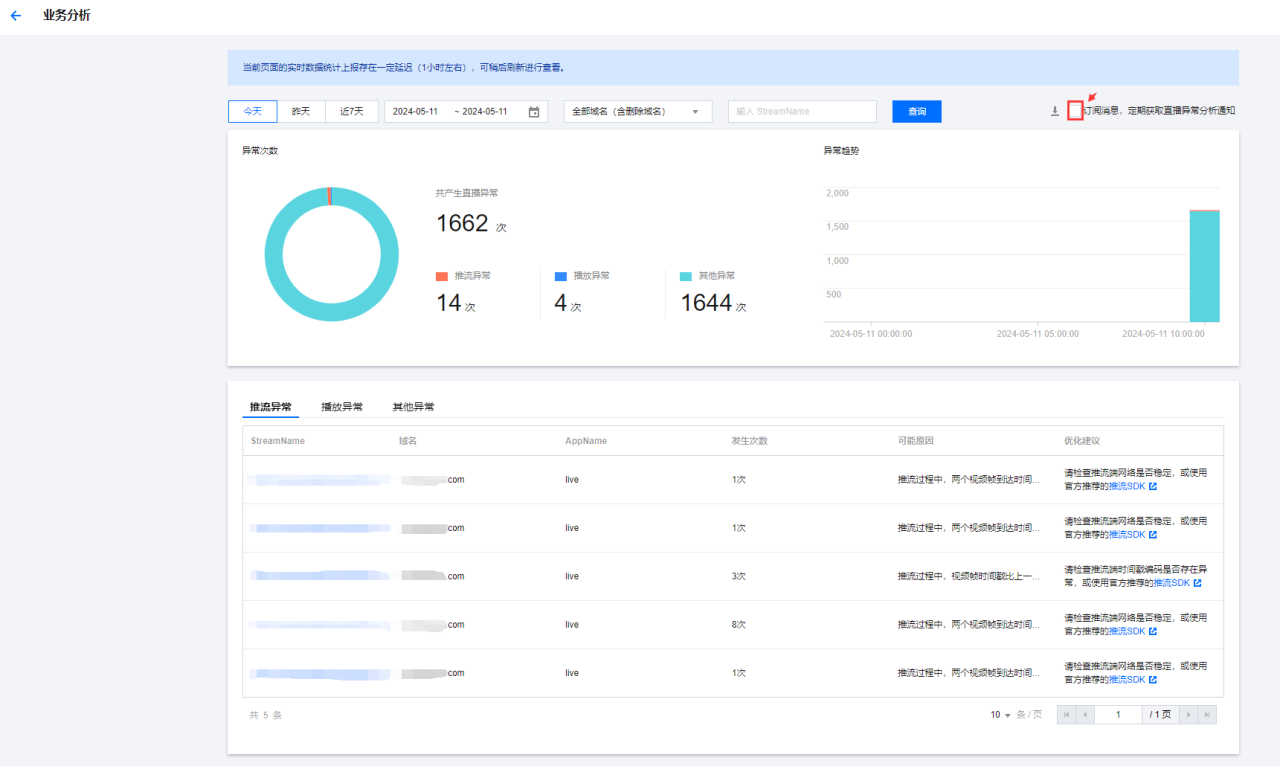Click the 共 5 条 total label
The width and height of the screenshot is (1280, 766).
[x=266, y=715]
